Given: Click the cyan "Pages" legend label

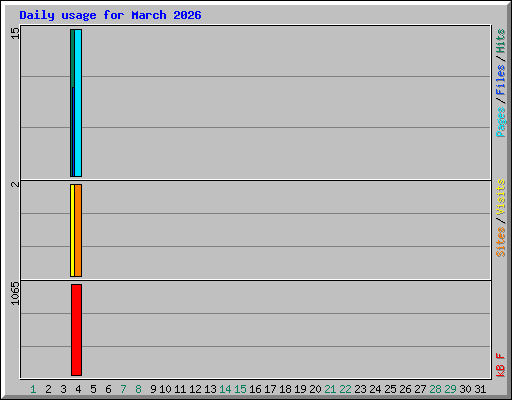Looking at the screenshot, I should point(501,122).
